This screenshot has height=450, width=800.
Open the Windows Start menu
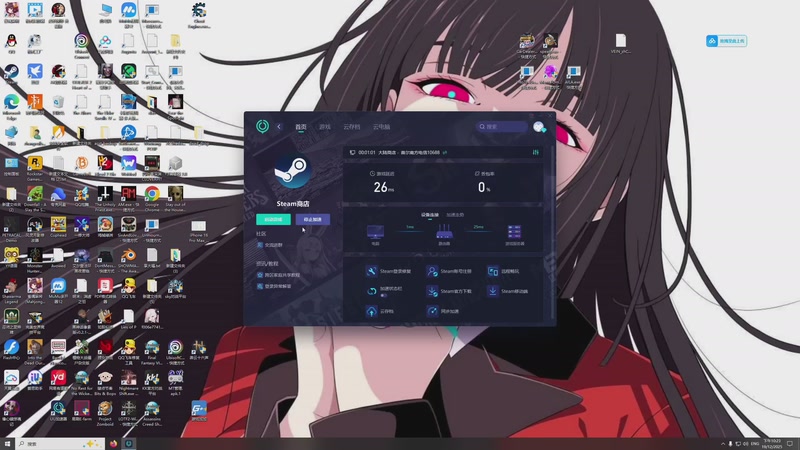(x=7, y=444)
